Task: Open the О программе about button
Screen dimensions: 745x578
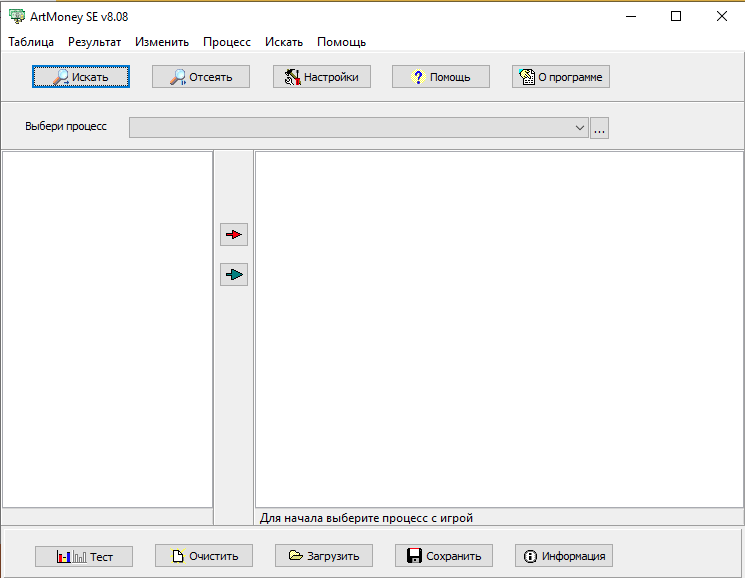Action: pyautogui.click(x=561, y=76)
